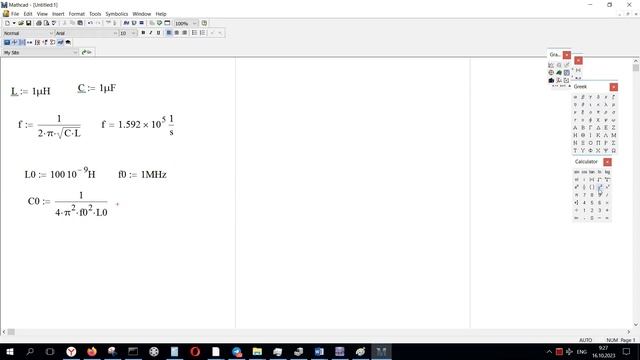Toggle Bold formatting
This screenshot has height=360, width=640.
(x=143, y=33)
